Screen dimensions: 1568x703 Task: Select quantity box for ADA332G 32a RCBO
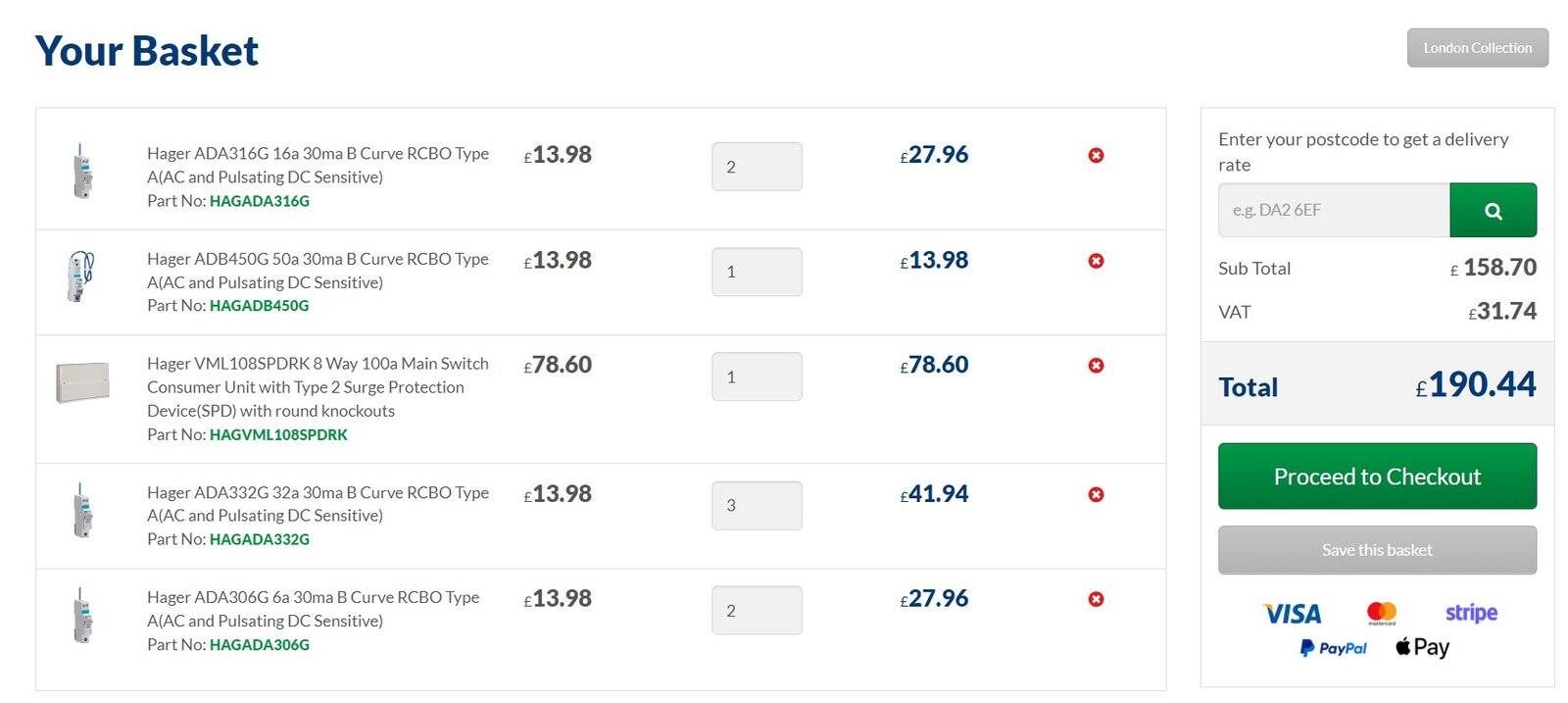coord(756,506)
